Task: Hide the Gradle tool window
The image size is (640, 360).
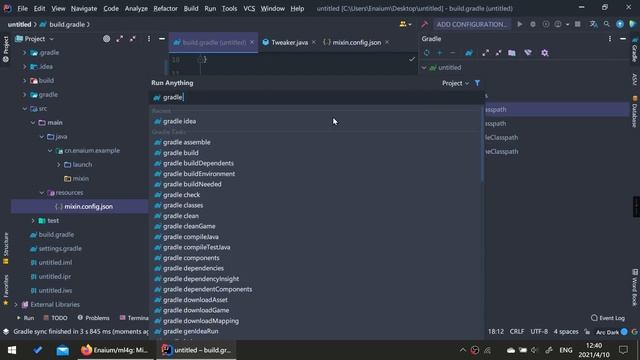Action: tap(623, 39)
